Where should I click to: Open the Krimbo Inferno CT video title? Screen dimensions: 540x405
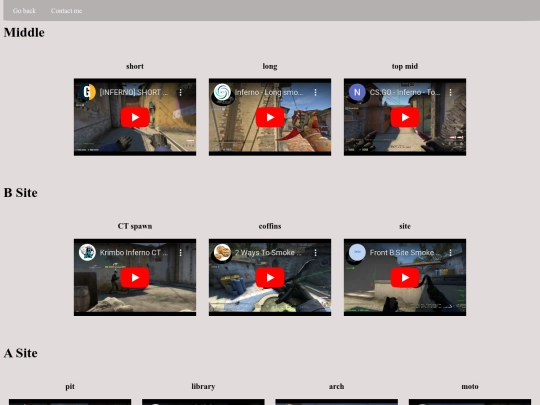134,252
